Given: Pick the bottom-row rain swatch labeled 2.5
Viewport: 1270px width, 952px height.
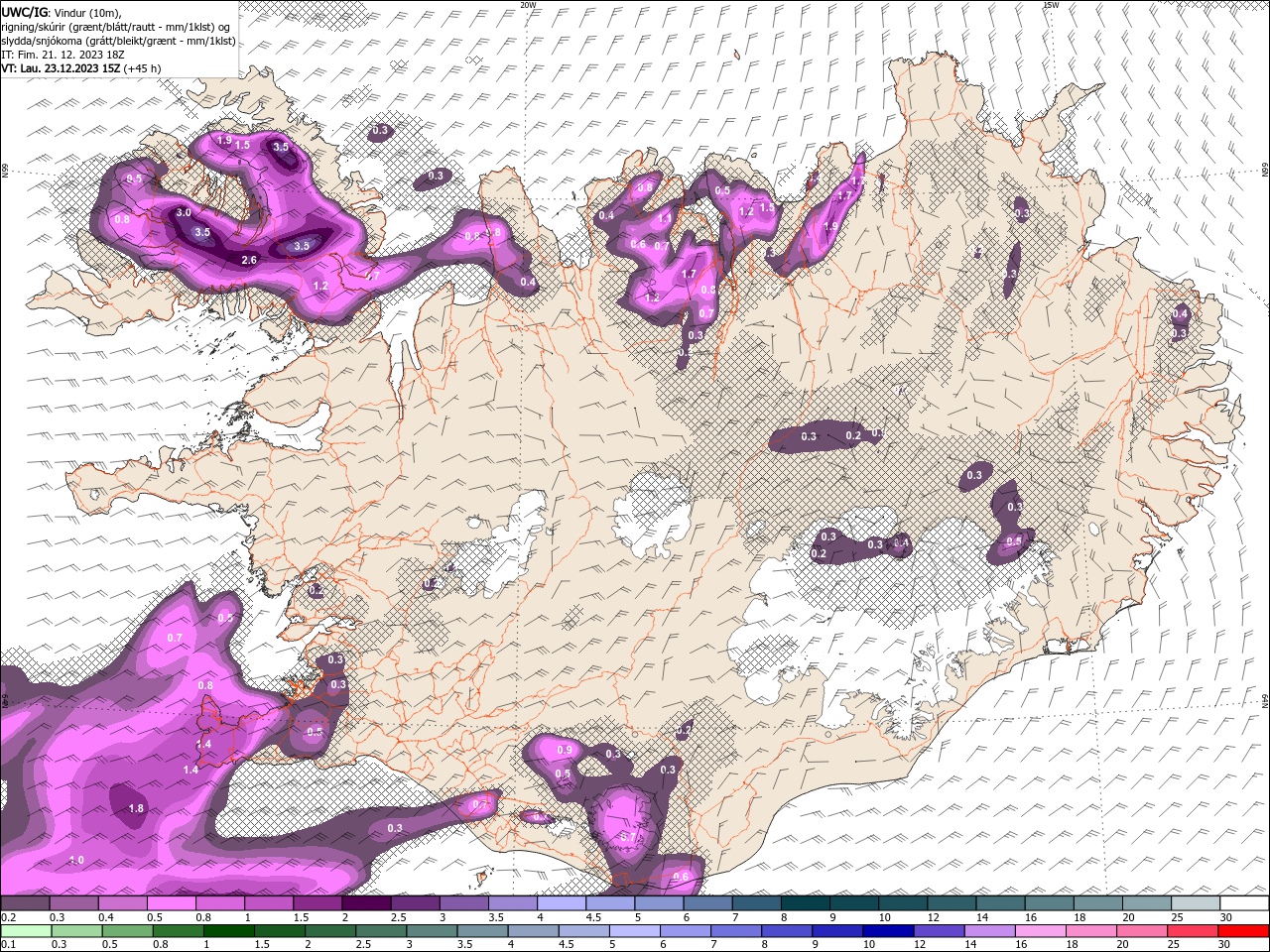Looking at the screenshot, I should click(381, 929).
